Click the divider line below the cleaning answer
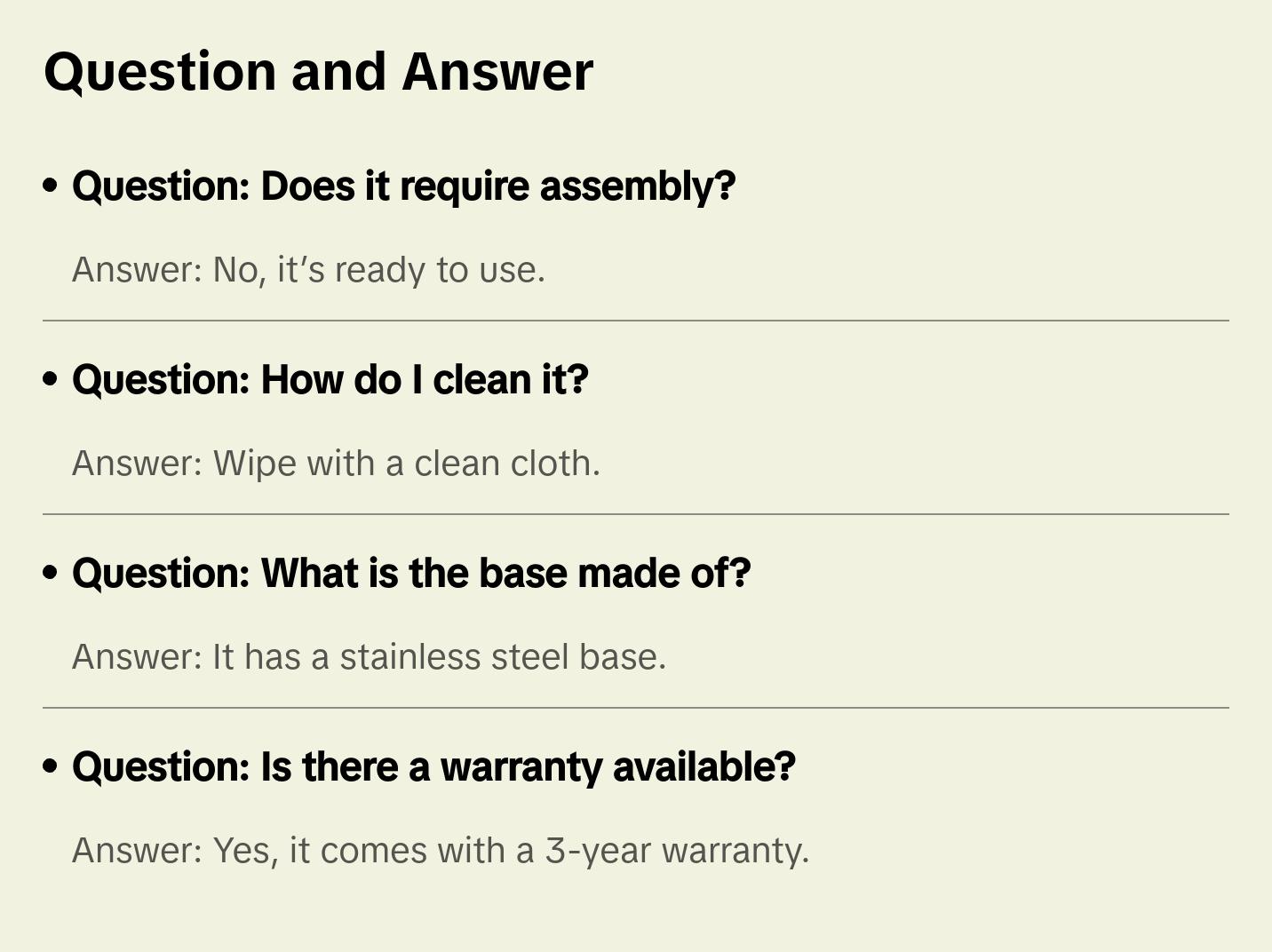 point(636,514)
